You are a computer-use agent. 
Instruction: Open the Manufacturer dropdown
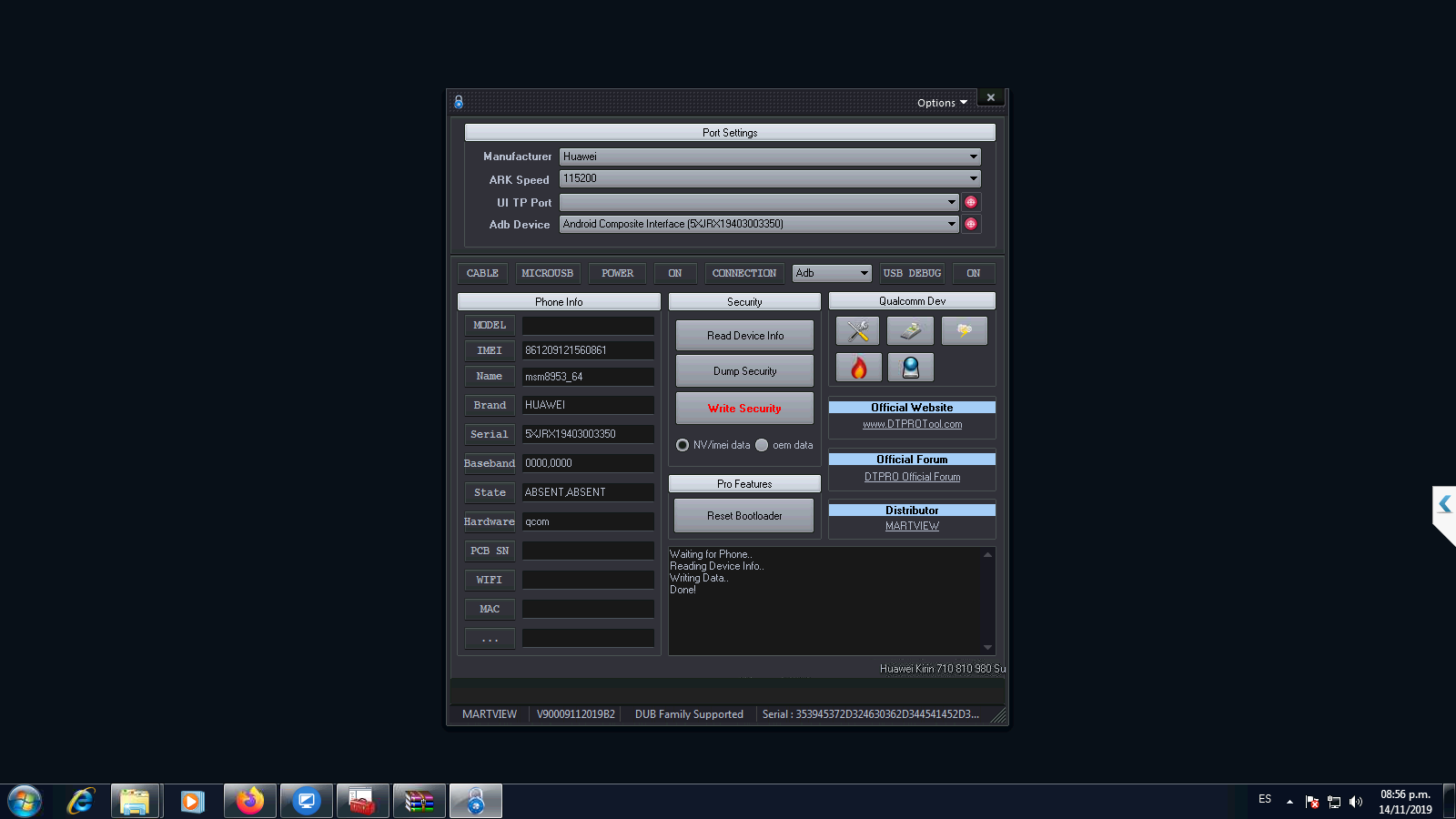[770, 157]
